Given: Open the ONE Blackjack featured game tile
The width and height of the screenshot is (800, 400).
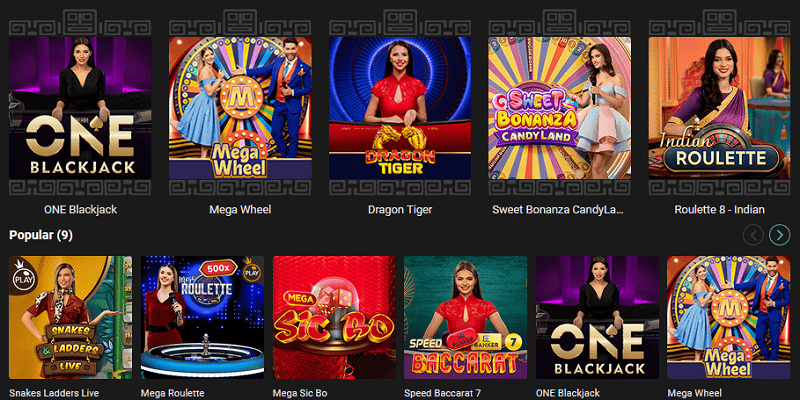Looking at the screenshot, I should (80, 108).
